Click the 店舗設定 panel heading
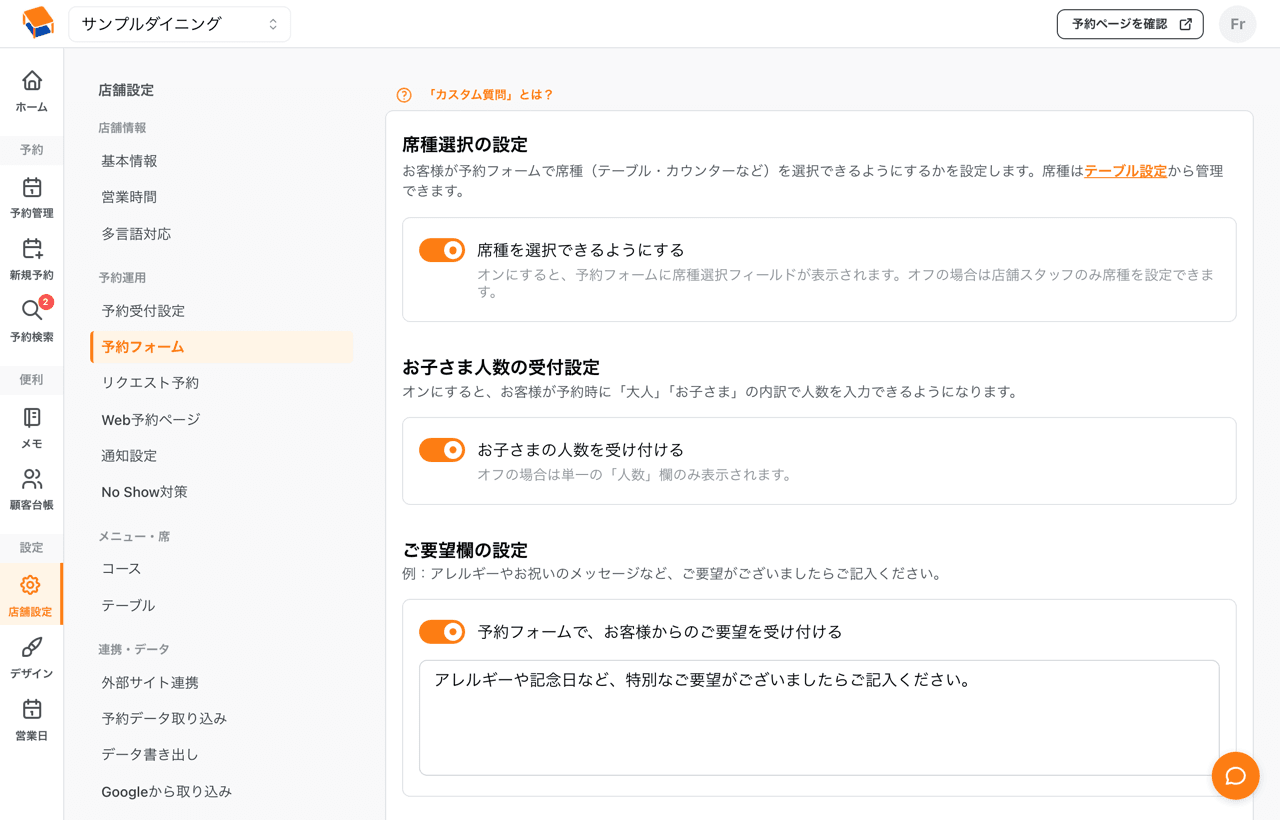This screenshot has height=820, width=1280. click(x=126, y=90)
